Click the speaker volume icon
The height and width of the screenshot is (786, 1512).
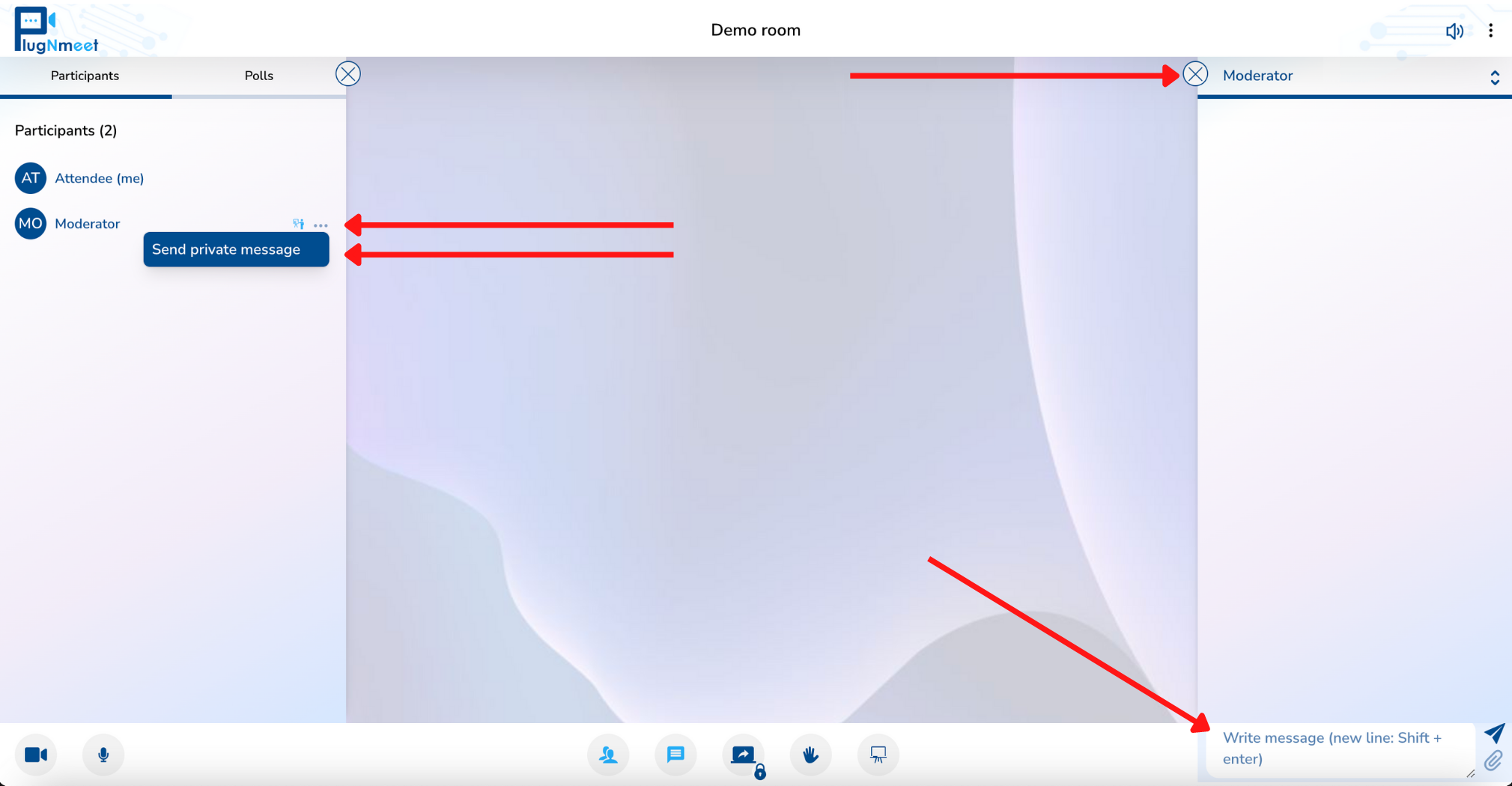pos(1454,31)
